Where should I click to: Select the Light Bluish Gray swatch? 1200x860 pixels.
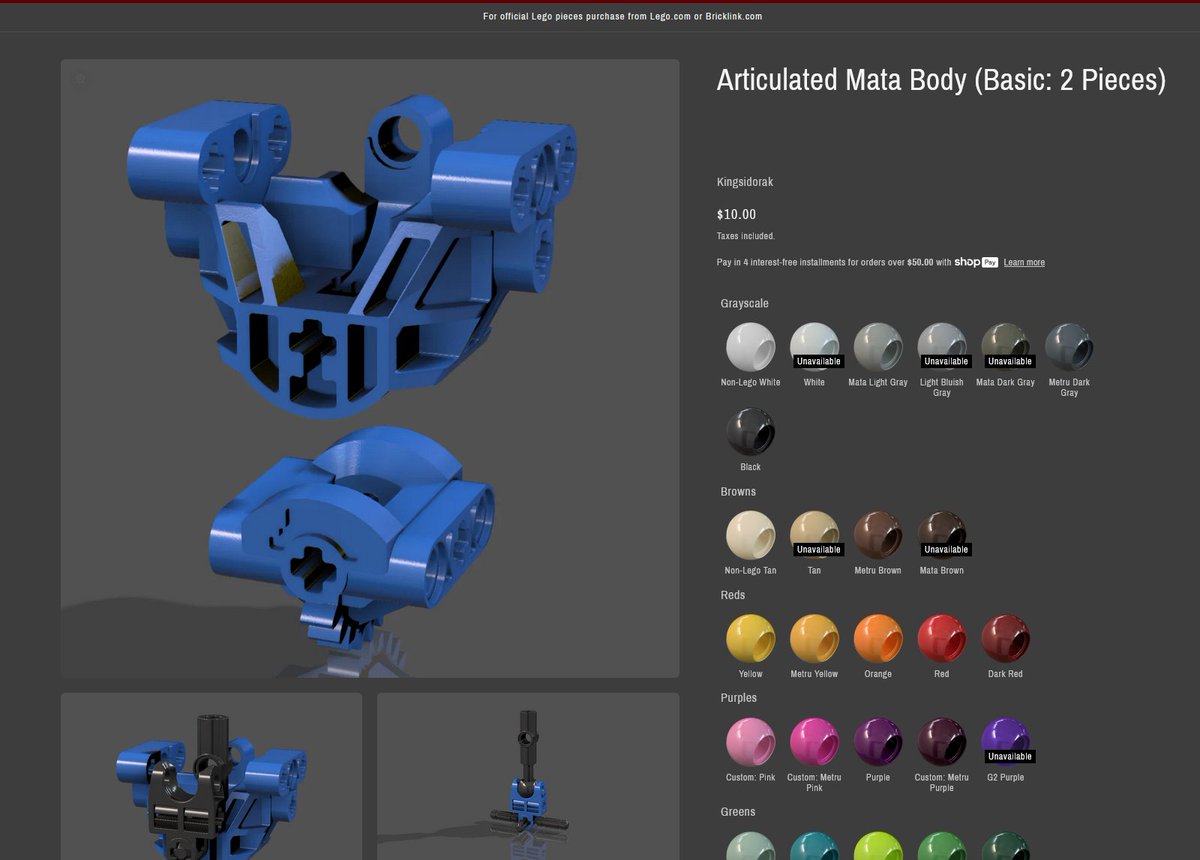[x=942, y=347]
